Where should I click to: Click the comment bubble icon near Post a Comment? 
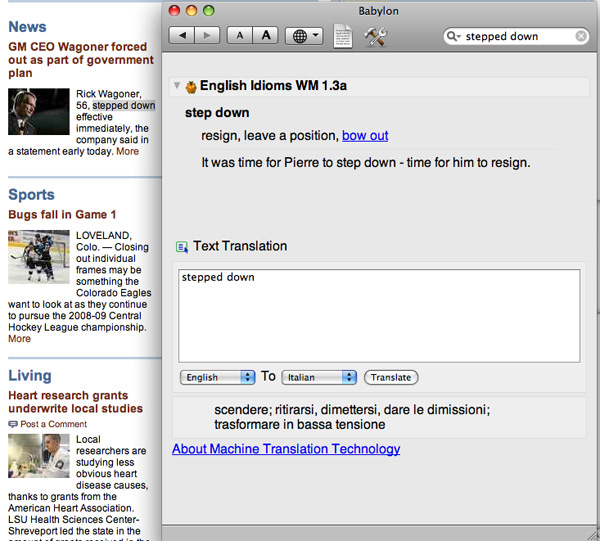coord(13,424)
